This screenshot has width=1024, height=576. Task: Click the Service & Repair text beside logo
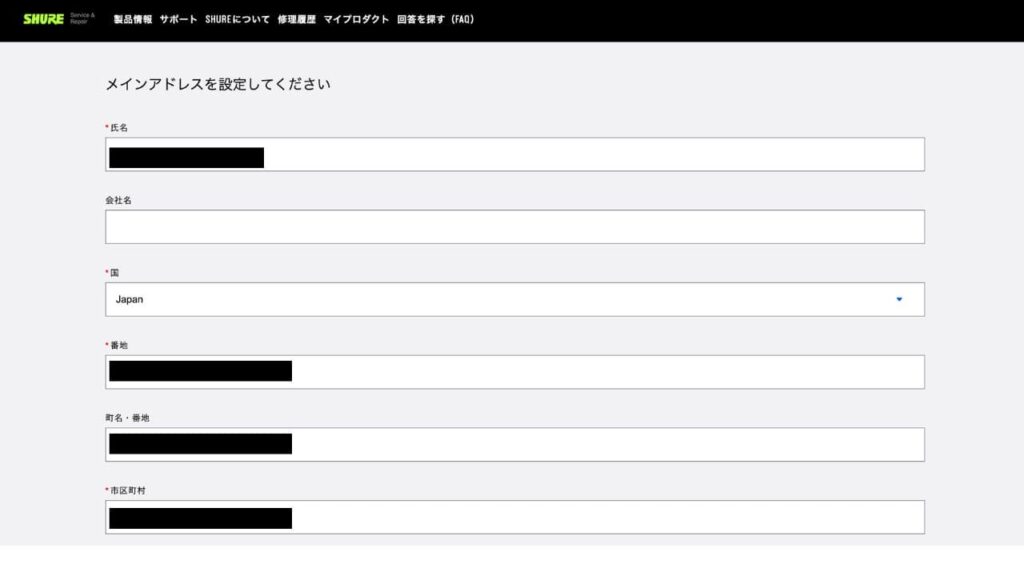tap(82, 19)
